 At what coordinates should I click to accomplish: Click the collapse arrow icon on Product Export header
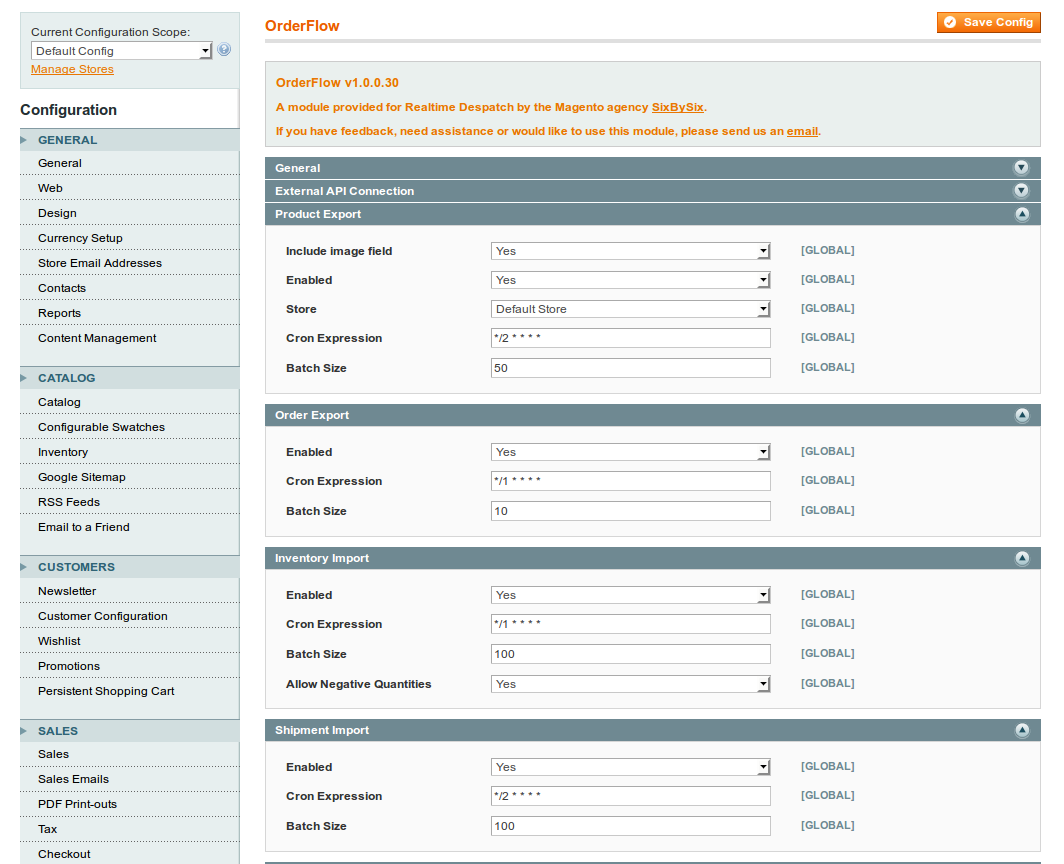pos(1021,214)
